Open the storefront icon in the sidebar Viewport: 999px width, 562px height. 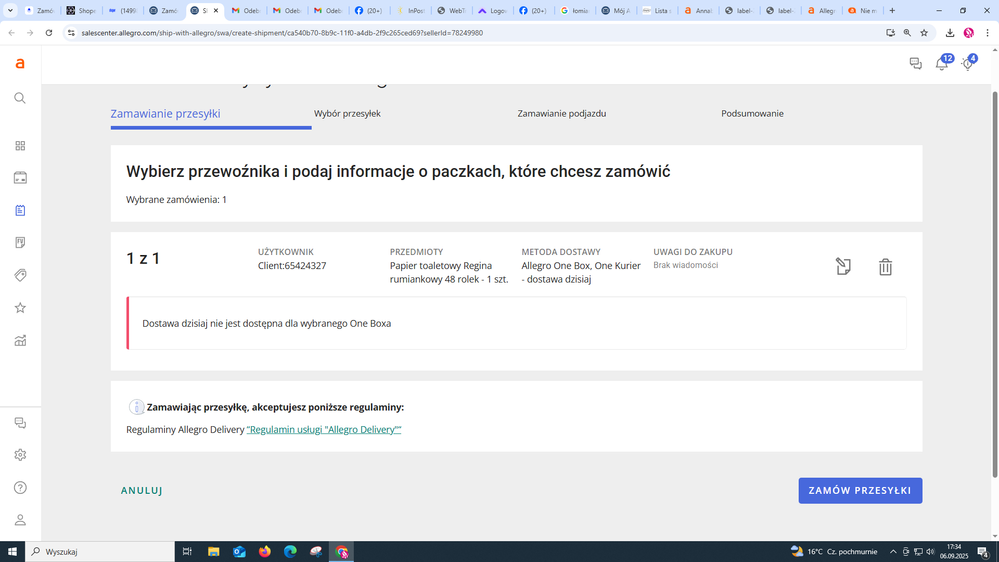[x=20, y=178]
